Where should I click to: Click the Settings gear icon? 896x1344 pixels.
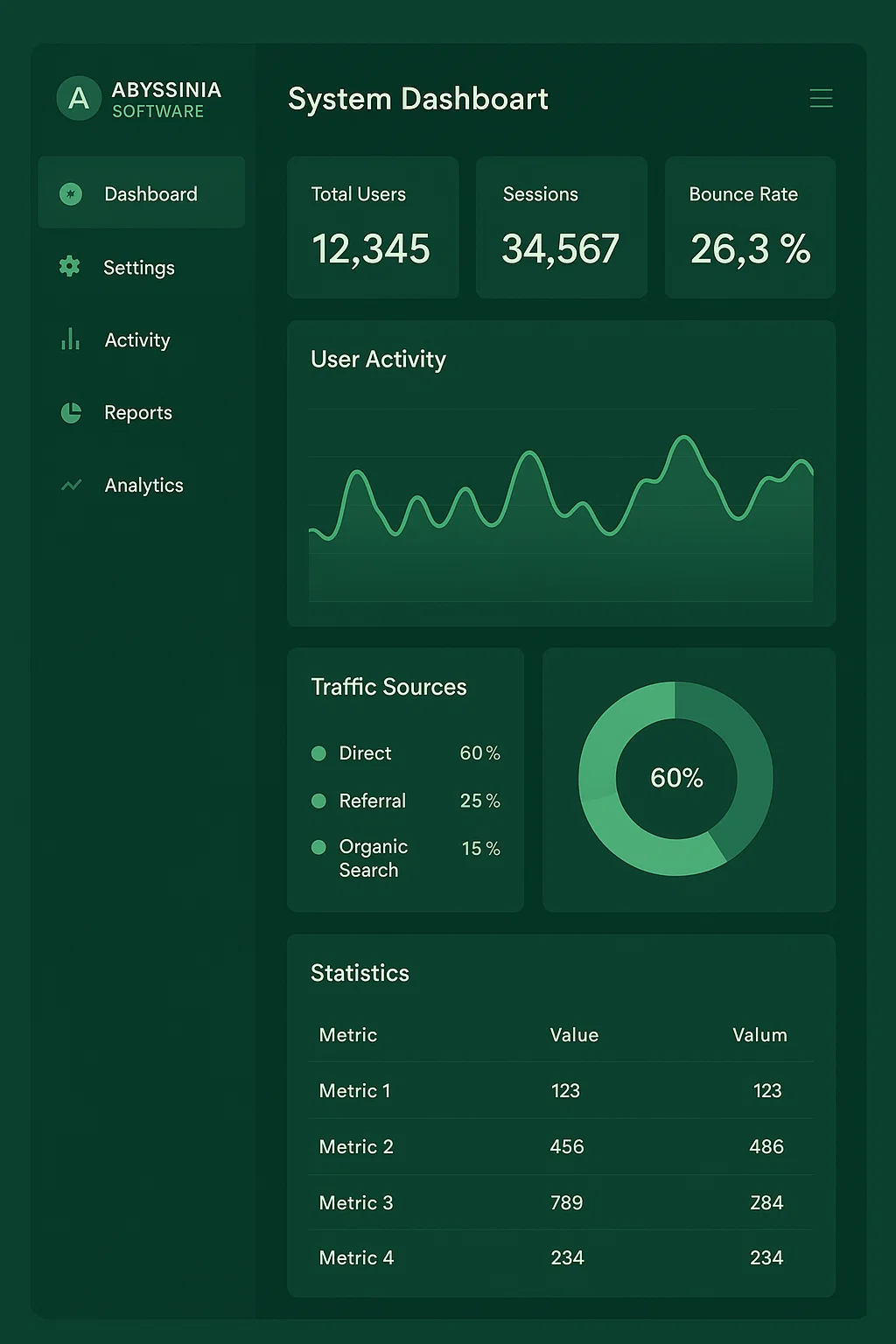point(70,267)
